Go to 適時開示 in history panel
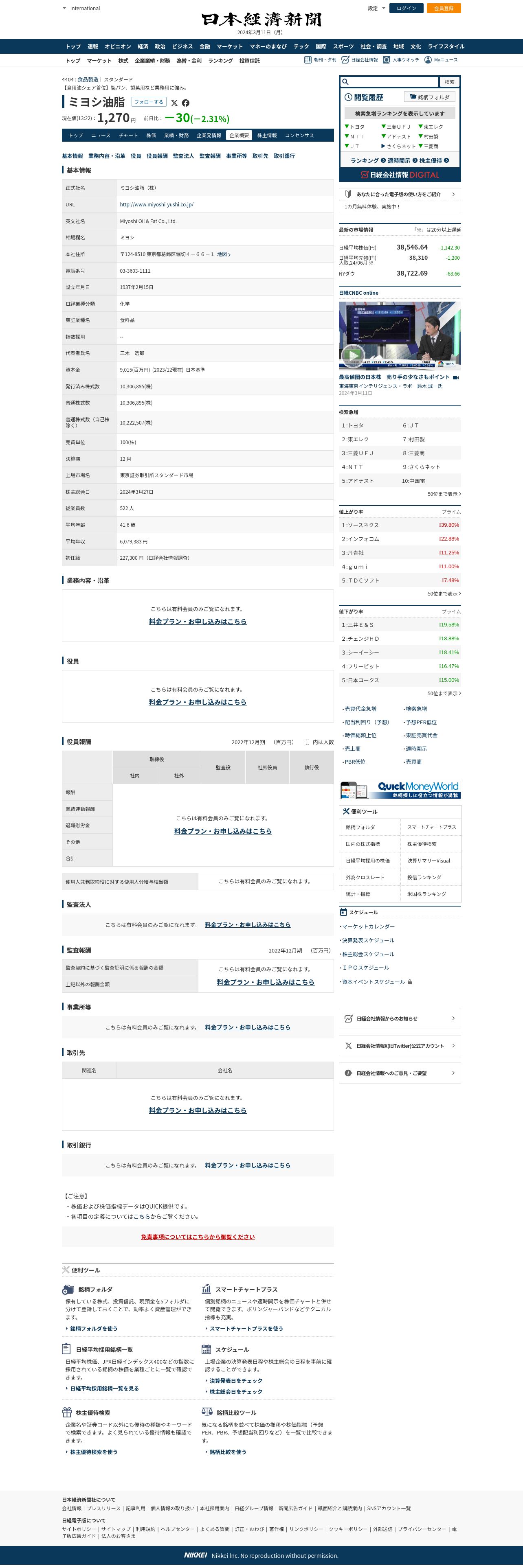Screen dimensions: 523x1568 click(x=402, y=161)
